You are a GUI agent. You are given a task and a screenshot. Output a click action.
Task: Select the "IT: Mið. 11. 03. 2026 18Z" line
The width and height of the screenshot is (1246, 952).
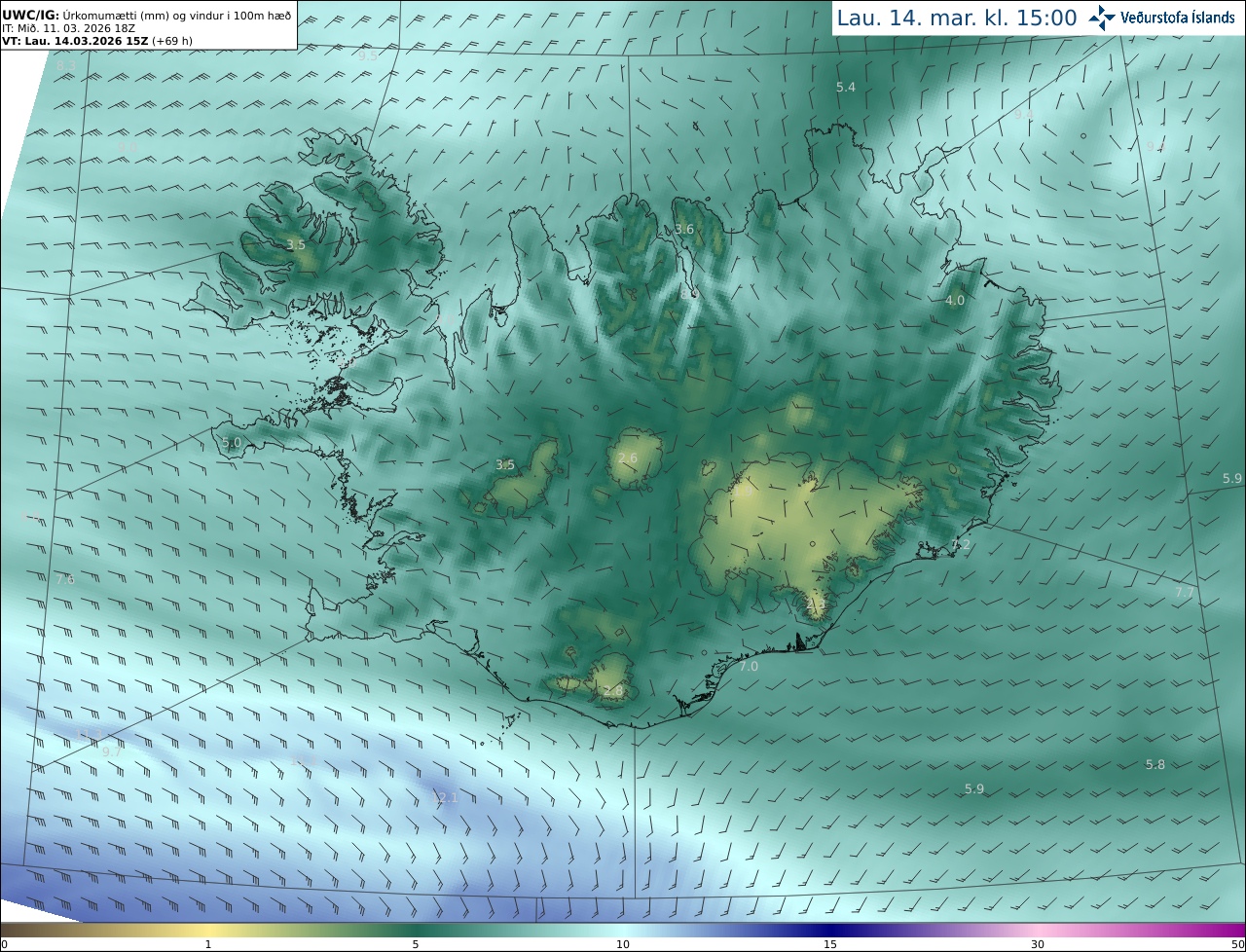click(68, 28)
